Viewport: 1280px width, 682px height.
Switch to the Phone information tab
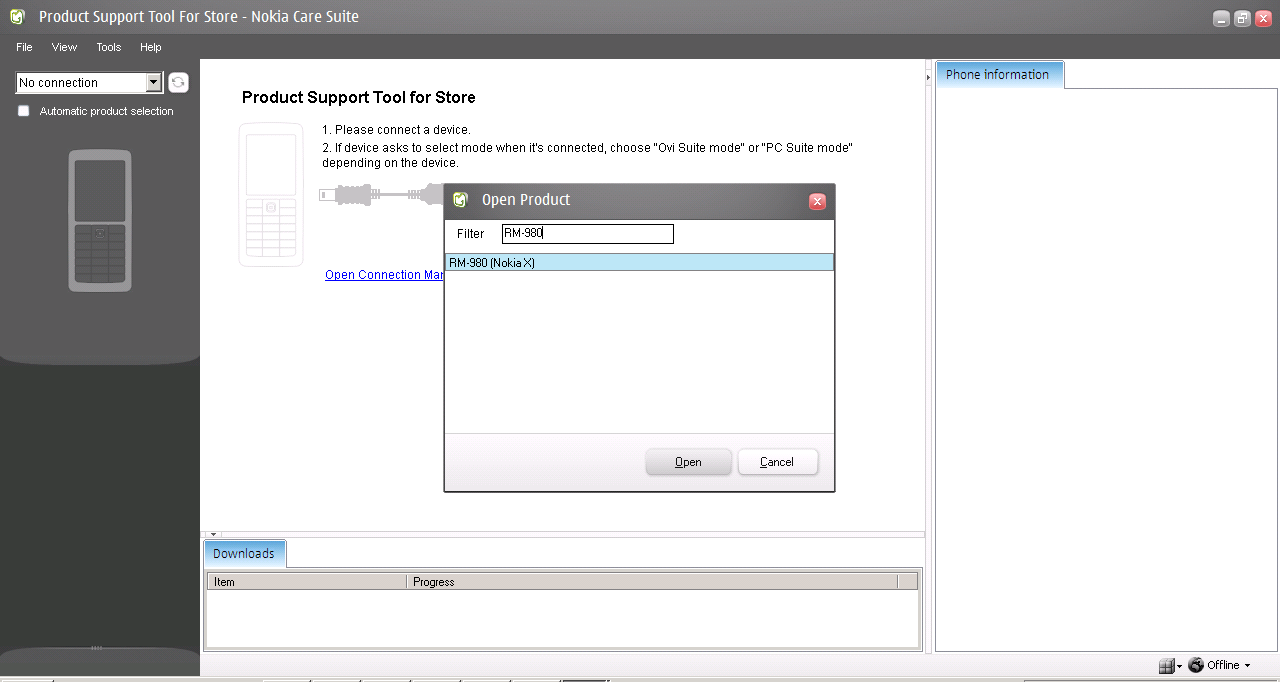pyautogui.click(x=997, y=75)
